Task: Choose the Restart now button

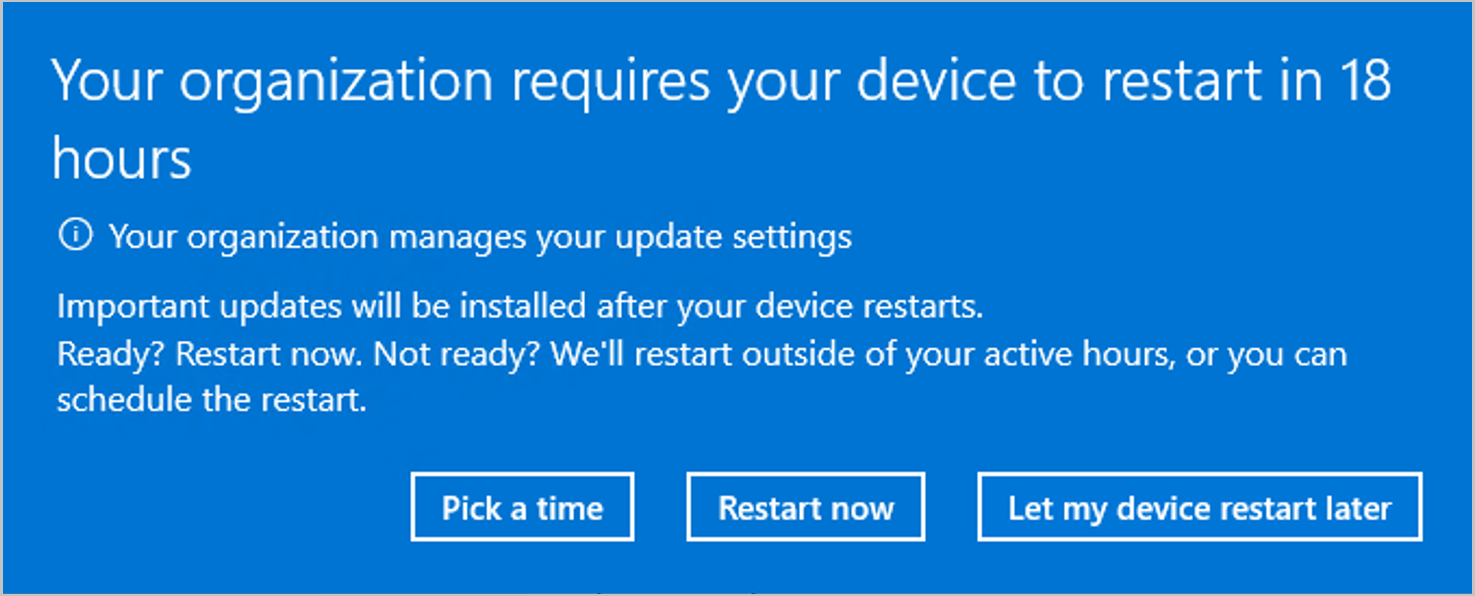Action: tap(805, 507)
